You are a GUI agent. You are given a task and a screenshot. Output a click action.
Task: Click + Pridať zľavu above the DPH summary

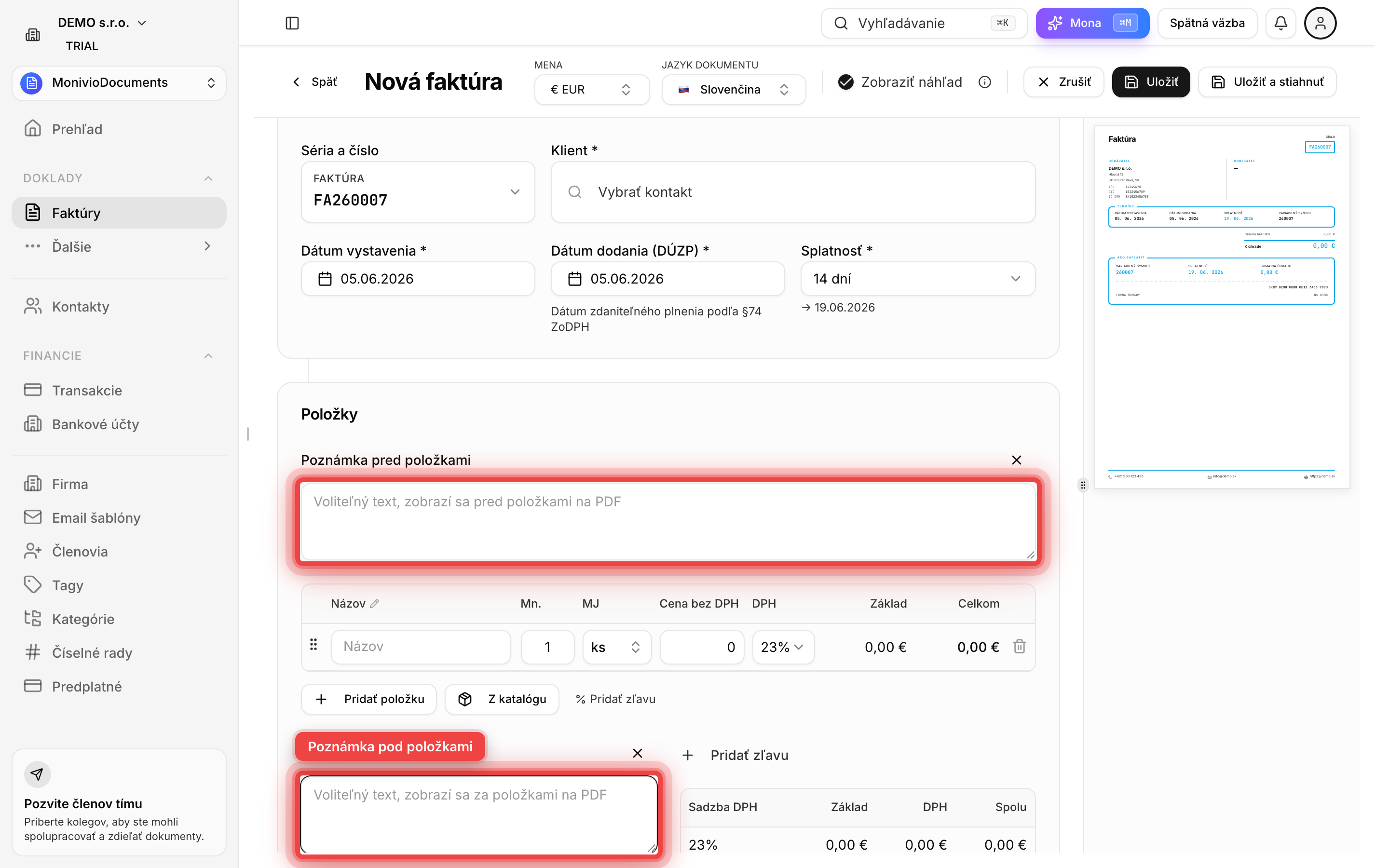tap(735, 756)
